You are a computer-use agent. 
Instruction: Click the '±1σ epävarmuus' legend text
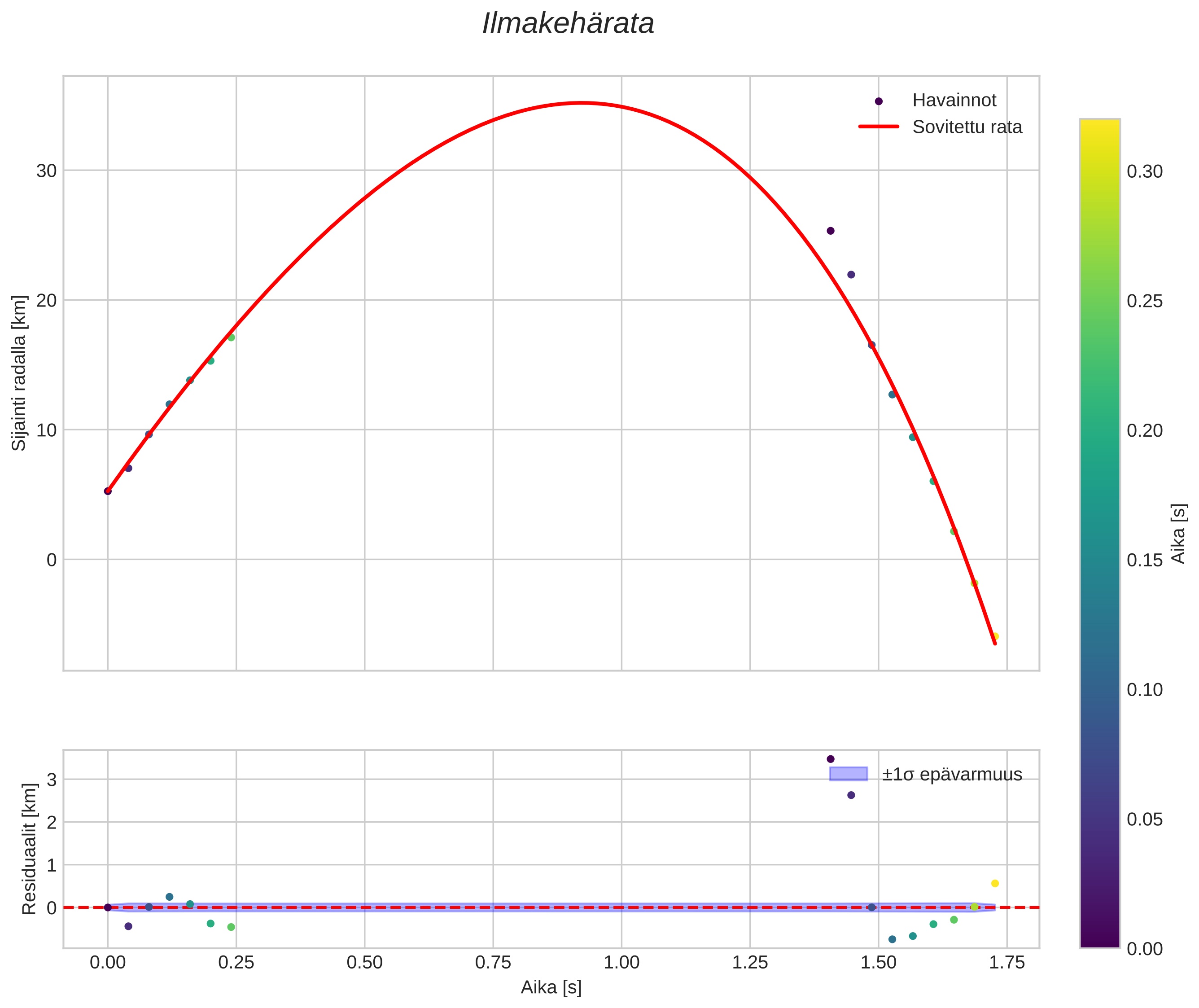(952, 775)
